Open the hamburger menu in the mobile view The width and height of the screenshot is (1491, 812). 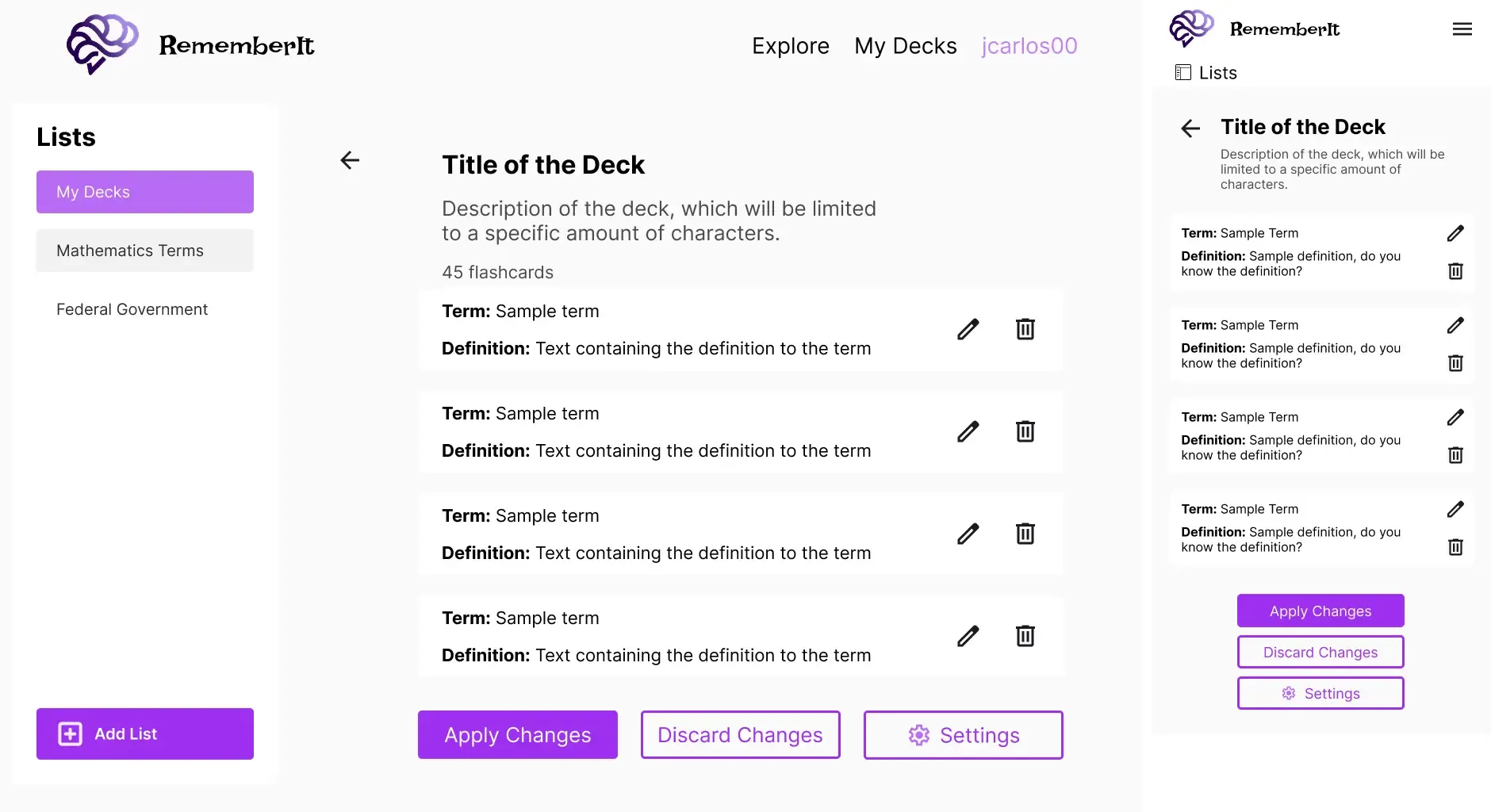click(x=1462, y=29)
